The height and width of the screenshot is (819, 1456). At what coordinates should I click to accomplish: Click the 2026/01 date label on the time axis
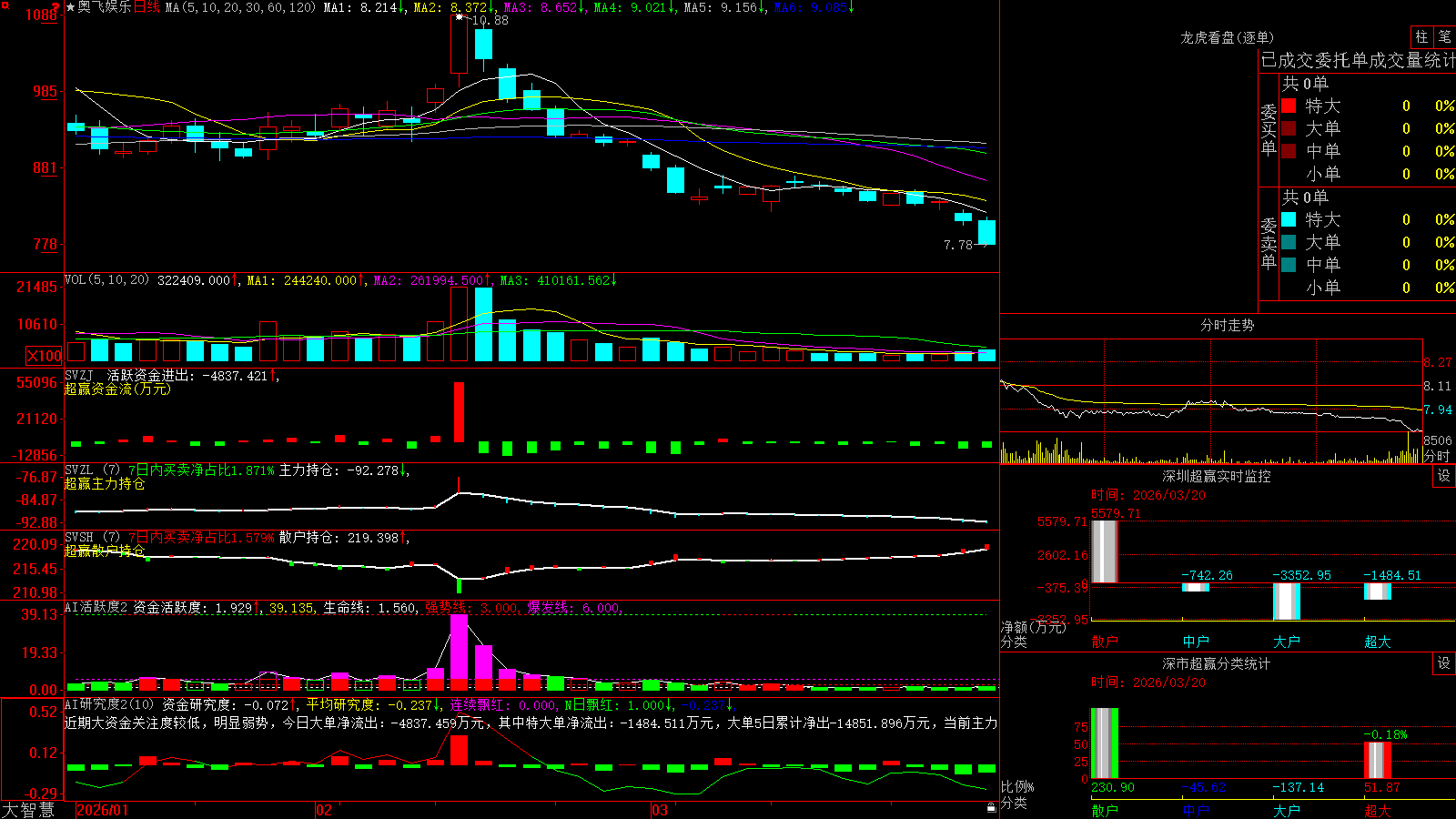point(102,810)
